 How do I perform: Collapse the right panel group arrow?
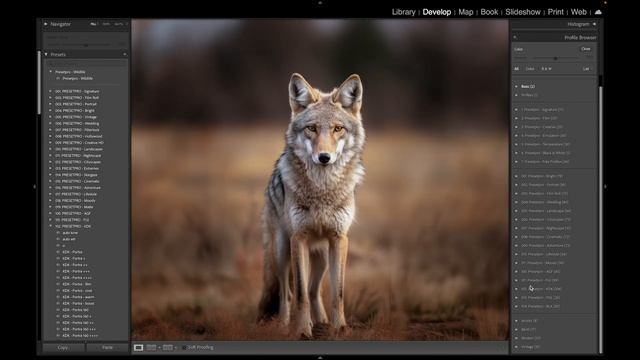[605, 187]
